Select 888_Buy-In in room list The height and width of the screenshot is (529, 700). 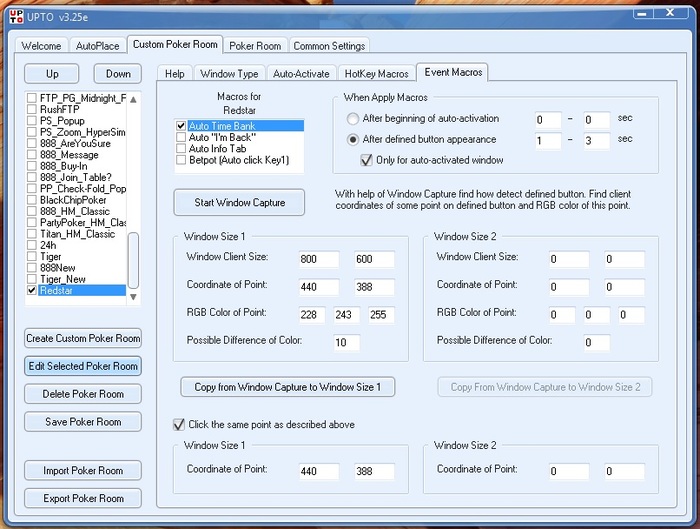coord(63,166)
